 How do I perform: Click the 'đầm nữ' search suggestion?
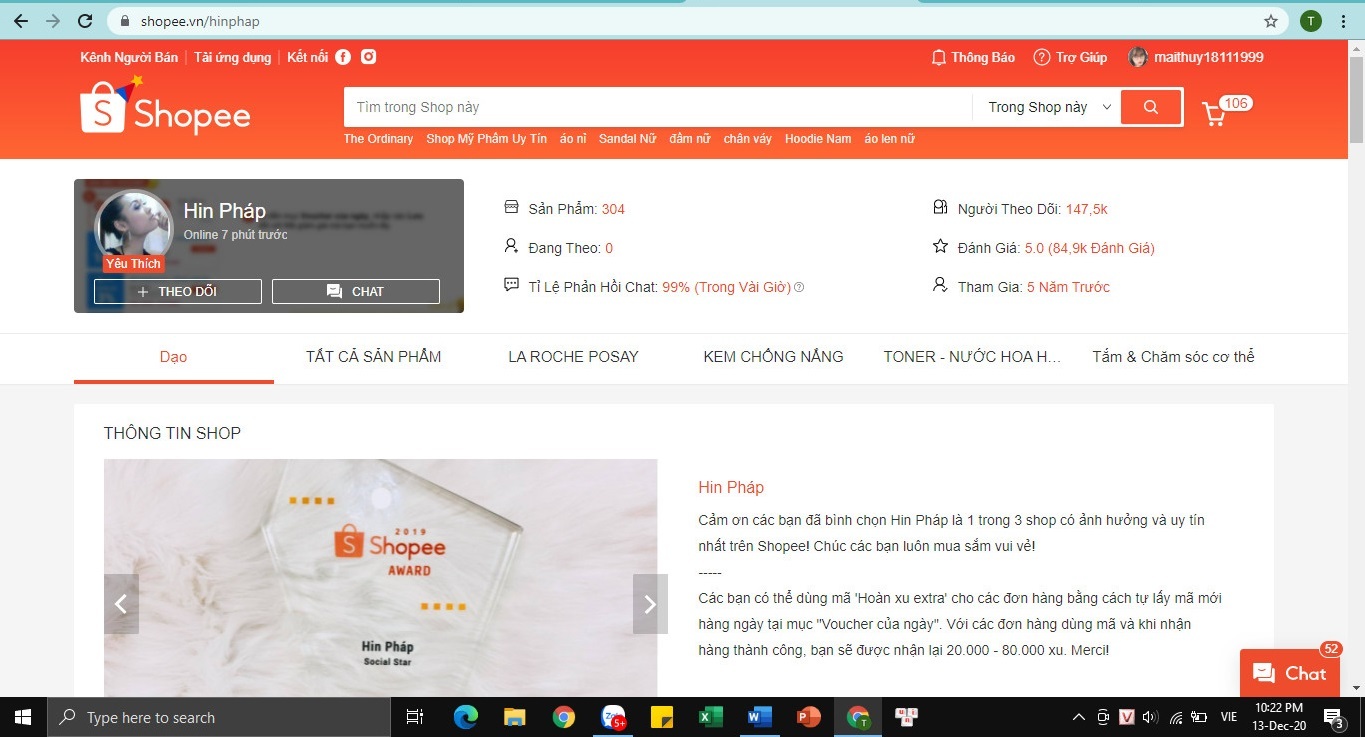click(690, 139)
